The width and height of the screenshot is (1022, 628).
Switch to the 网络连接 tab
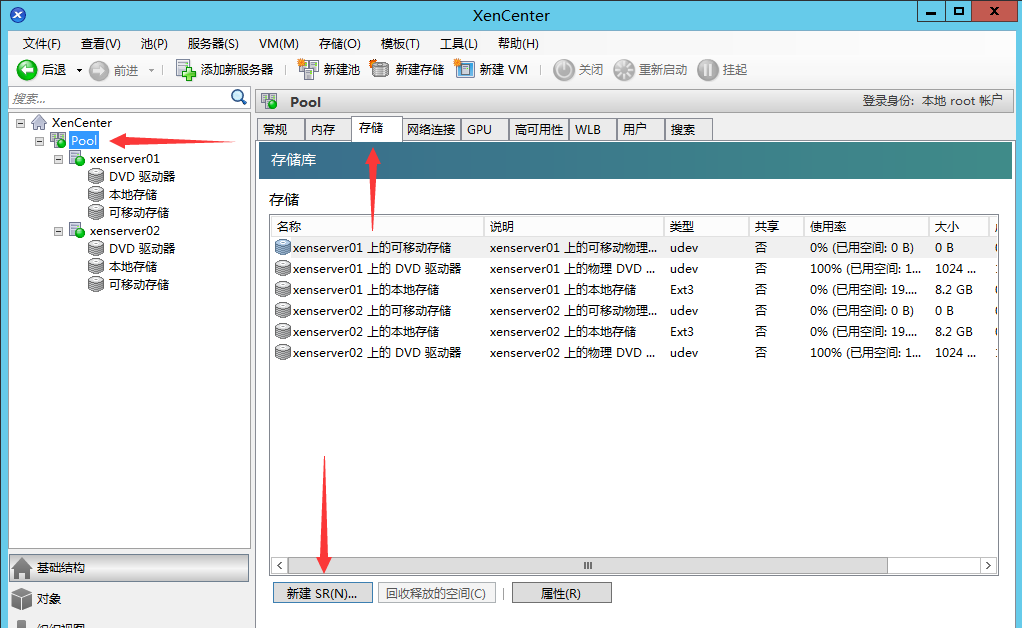point(431,130)
